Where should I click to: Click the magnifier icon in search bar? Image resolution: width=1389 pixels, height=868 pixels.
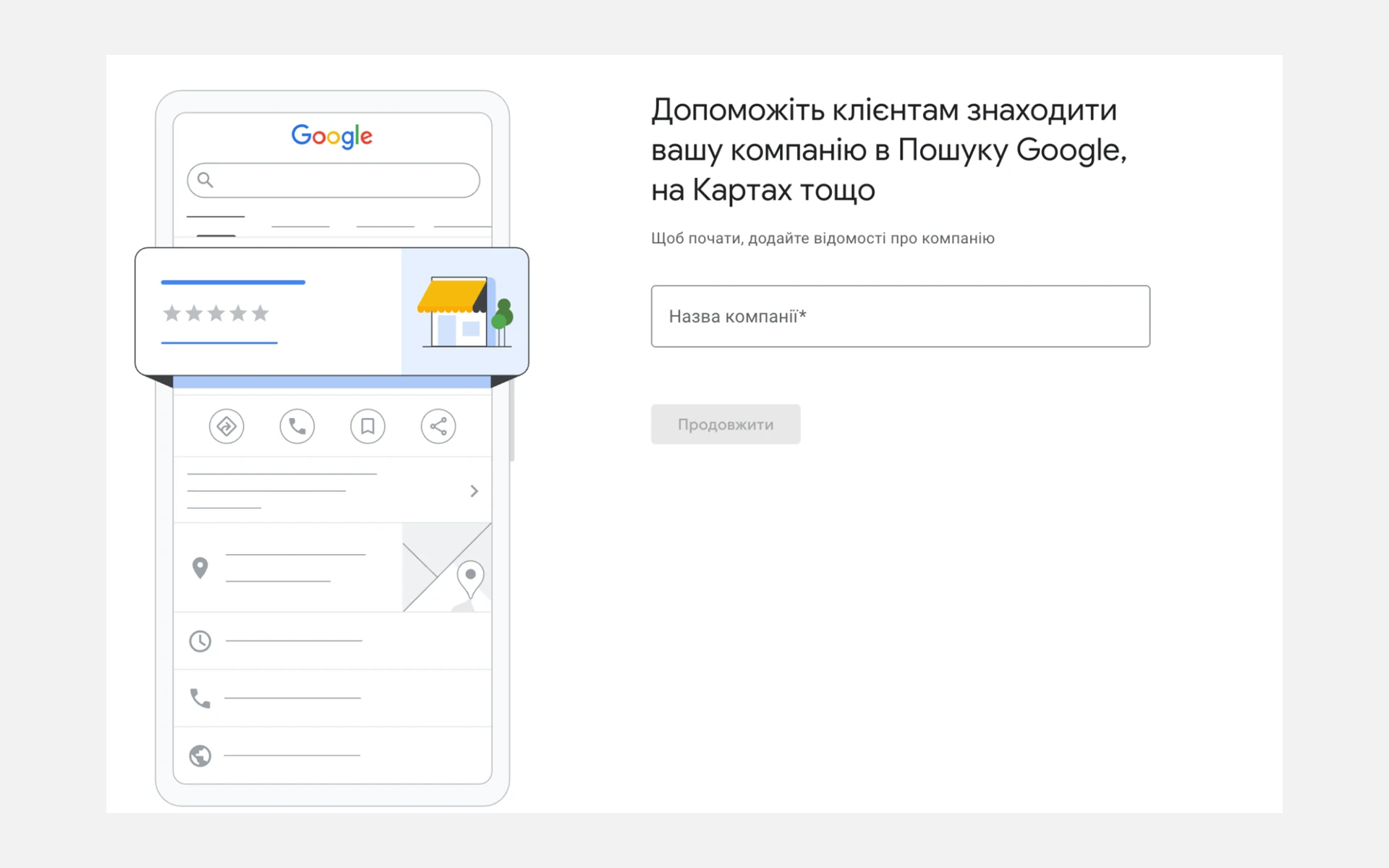[205, 179]
